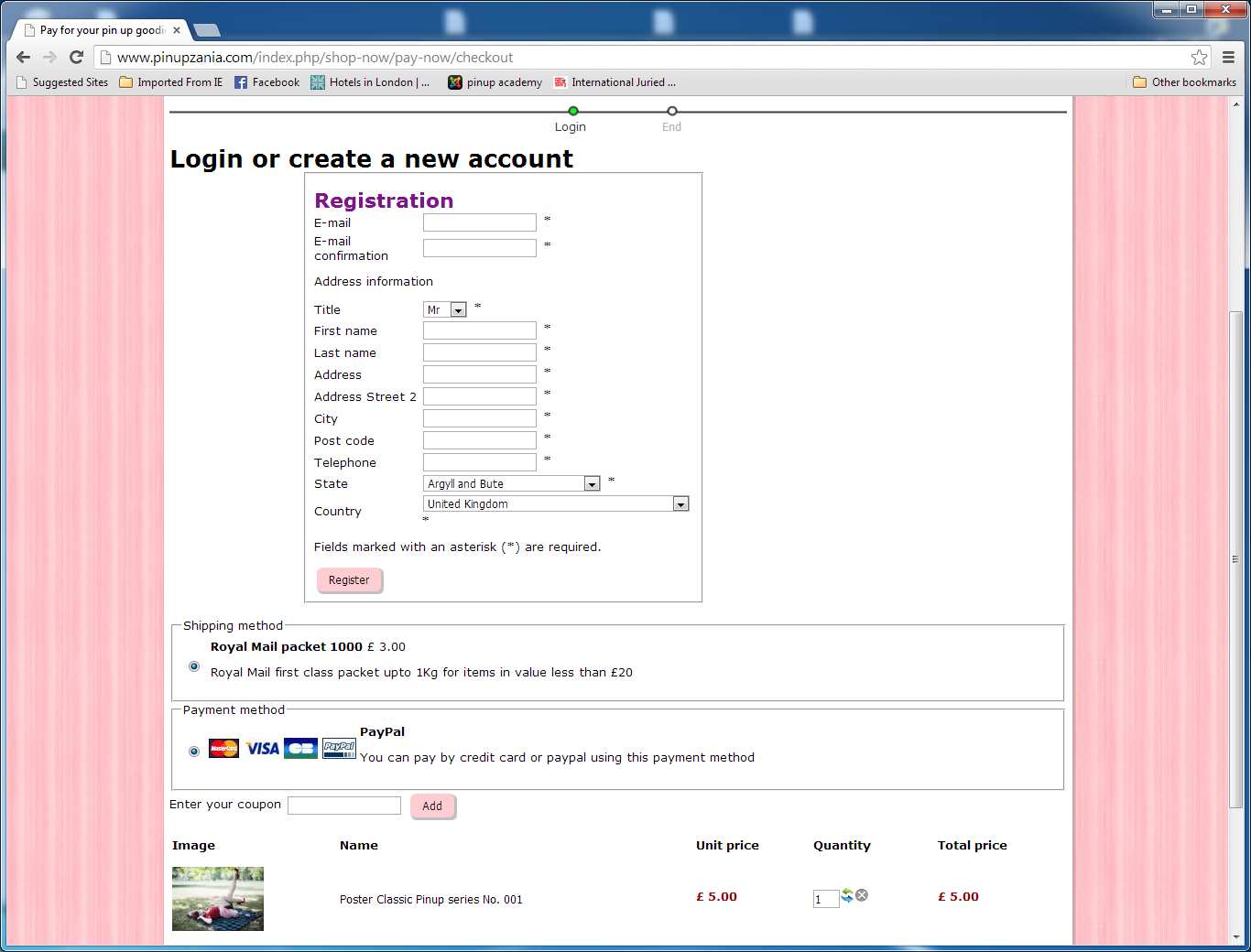Screen dimensions: 1251x952
Task: Click the browser back arrow
Action: 24,57
